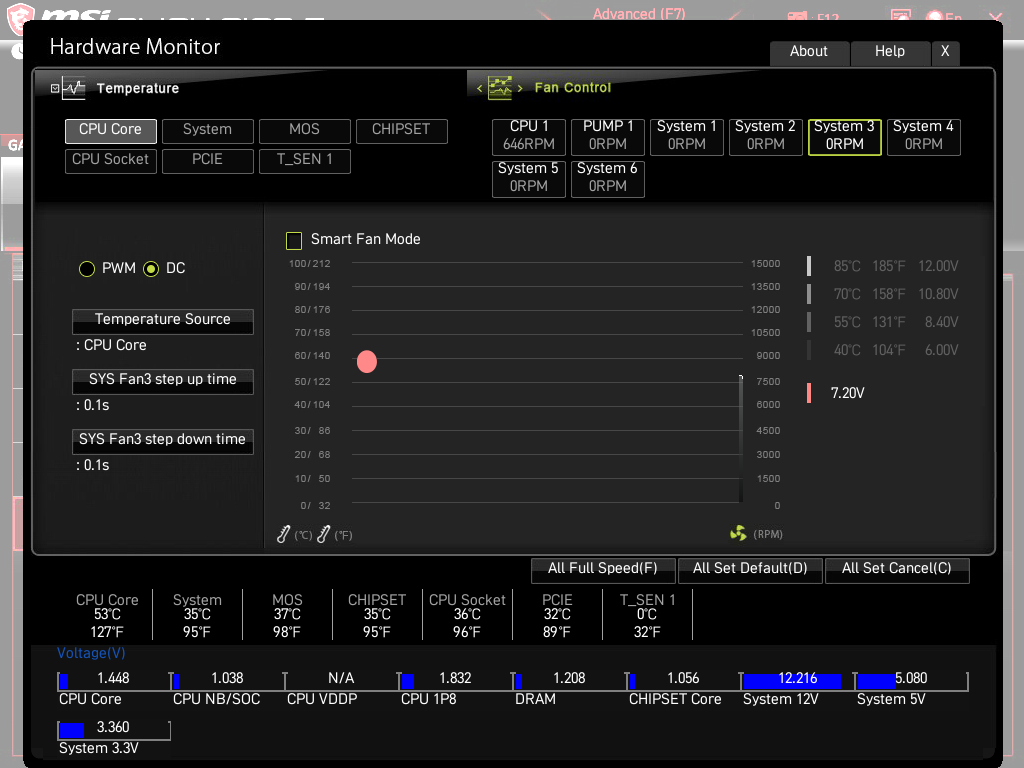
Task: Open the About tab
Action: click(x=809, y=52)
